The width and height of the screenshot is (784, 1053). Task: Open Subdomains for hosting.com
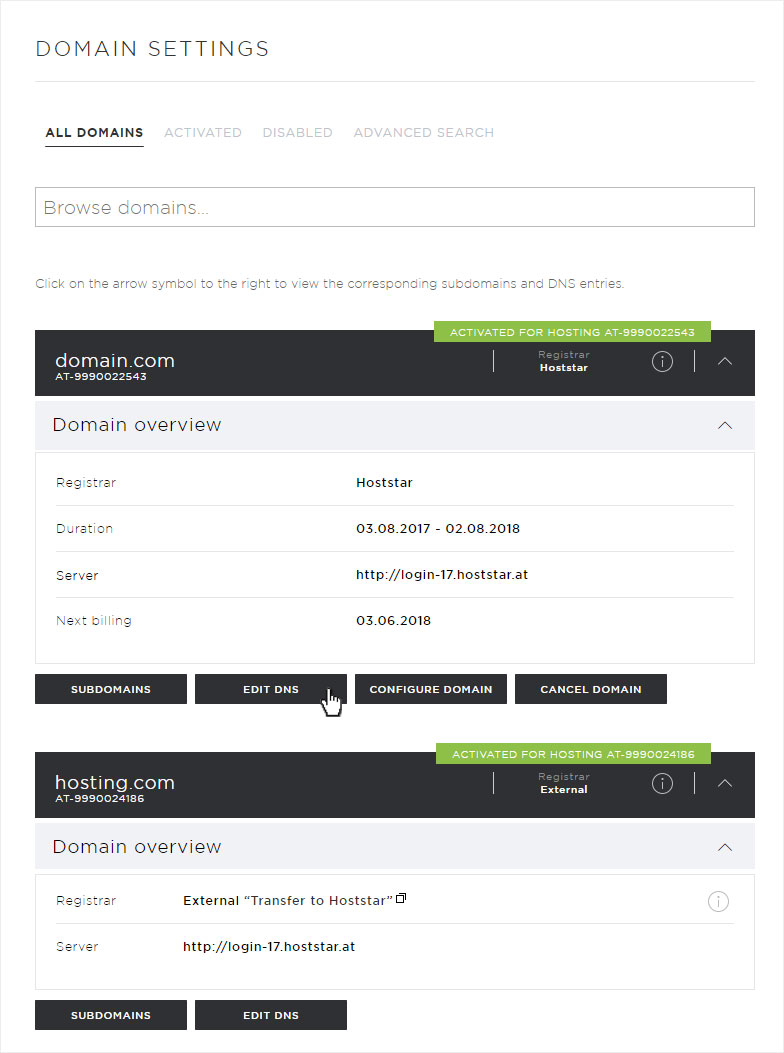coord(111,1015)
